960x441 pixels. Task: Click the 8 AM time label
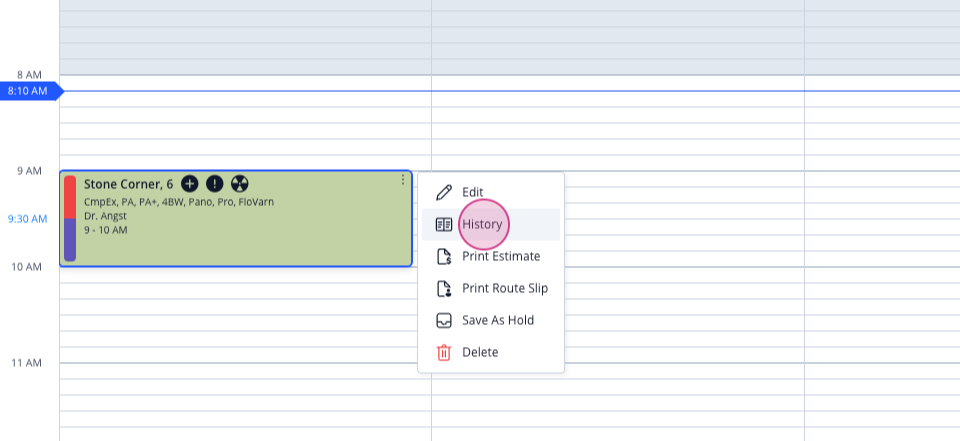29,75
